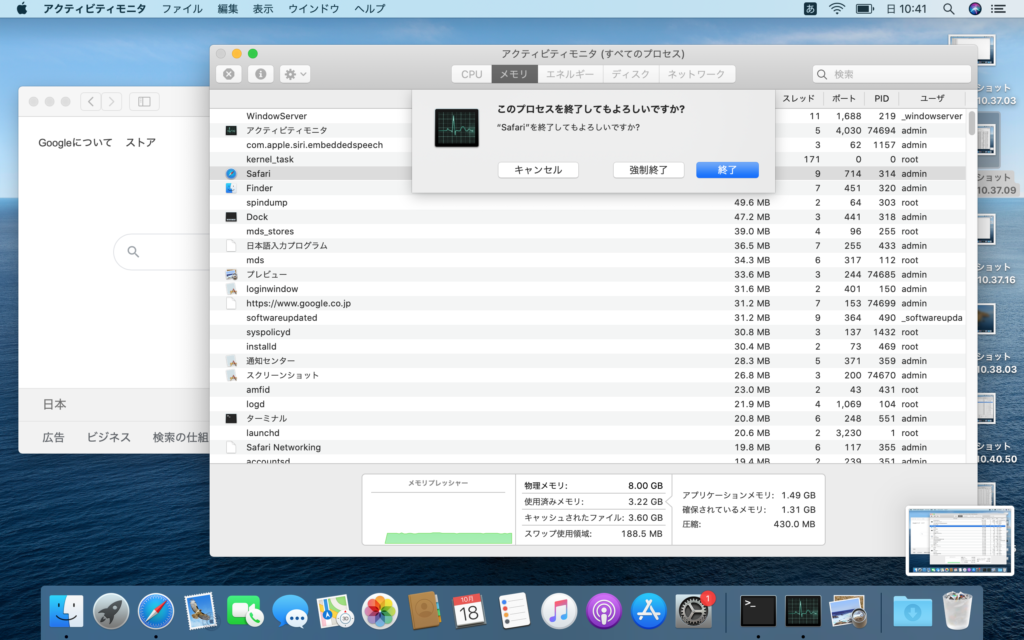Open App Store from the Dock
The image size is (1024, 640).
pyautogui.click(x=648, y=612)
